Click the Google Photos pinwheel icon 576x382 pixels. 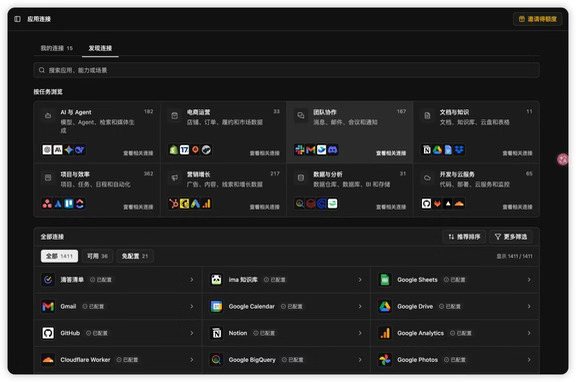click(385, 360)
